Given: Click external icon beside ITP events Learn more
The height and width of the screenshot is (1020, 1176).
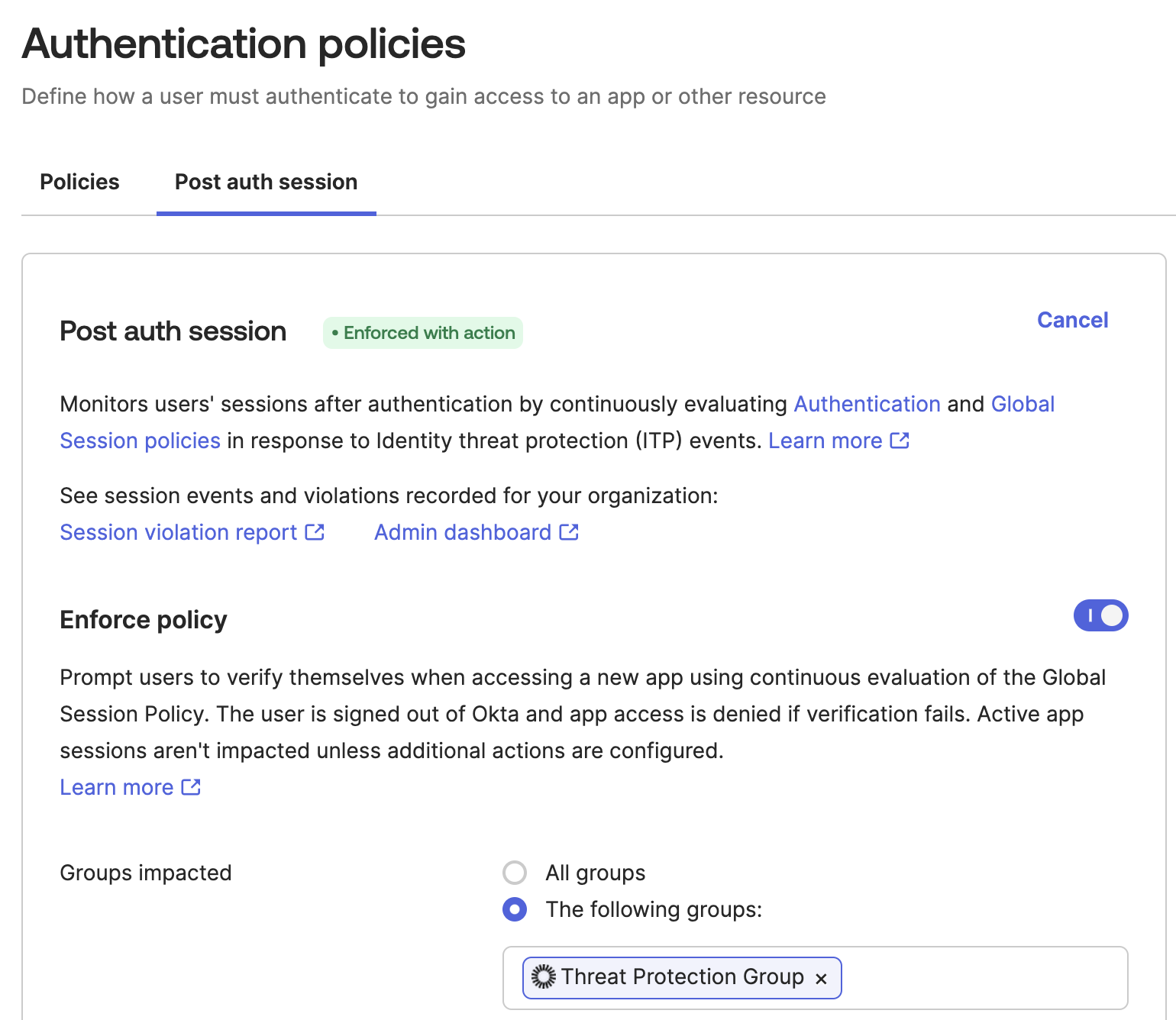Looking at the screenshot, I should [x=900, y=441].
